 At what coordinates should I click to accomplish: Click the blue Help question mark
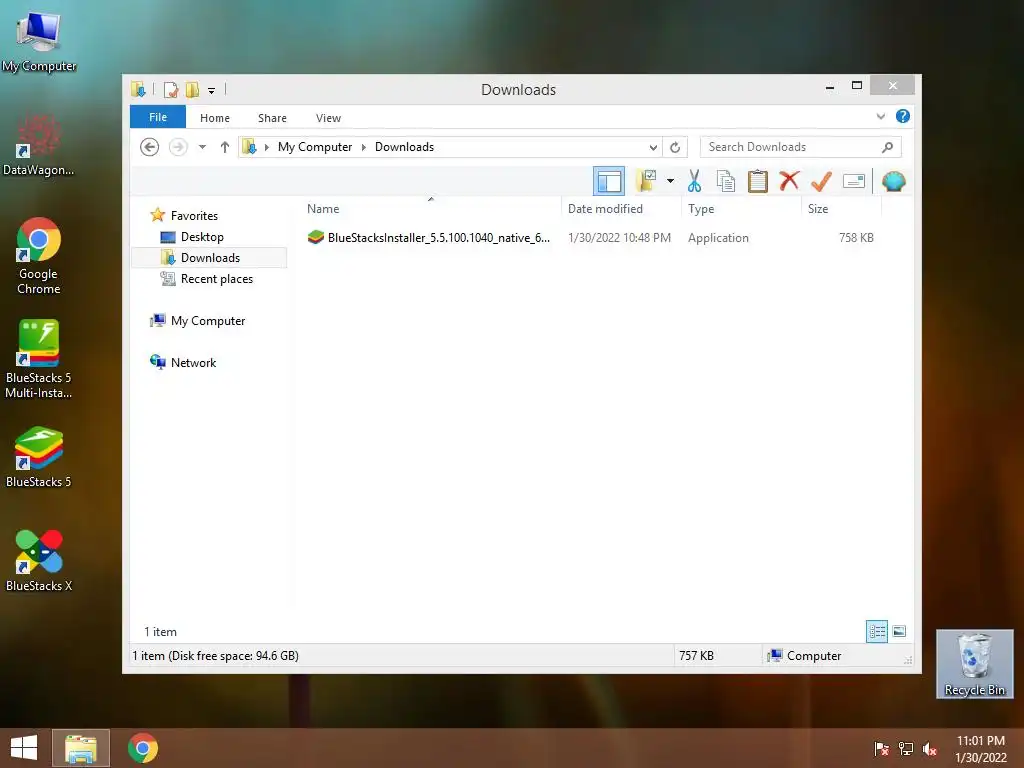coord(903,116)
